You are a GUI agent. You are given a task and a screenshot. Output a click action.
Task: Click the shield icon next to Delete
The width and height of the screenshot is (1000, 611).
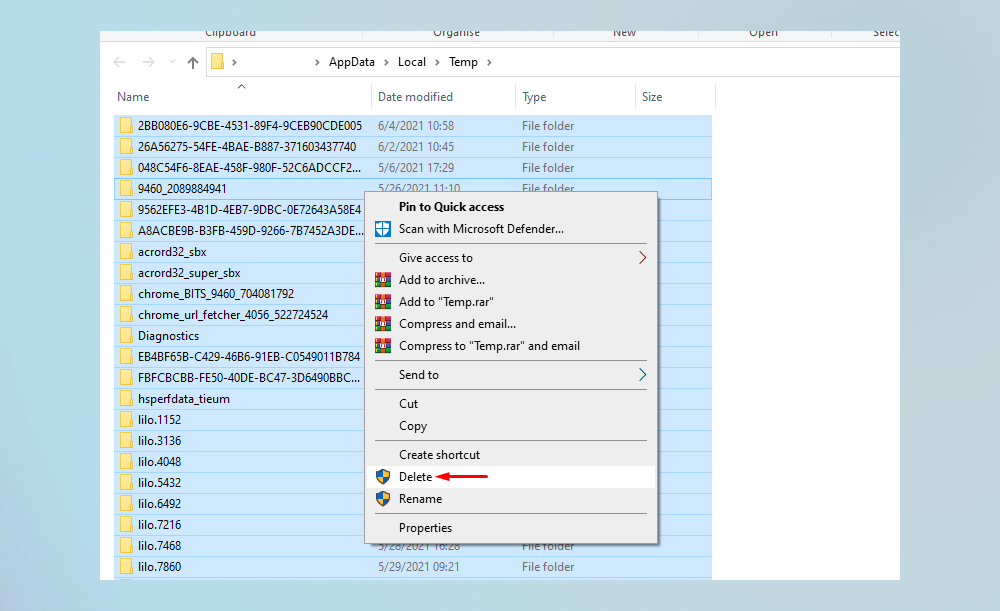click(x=383, y=477)
